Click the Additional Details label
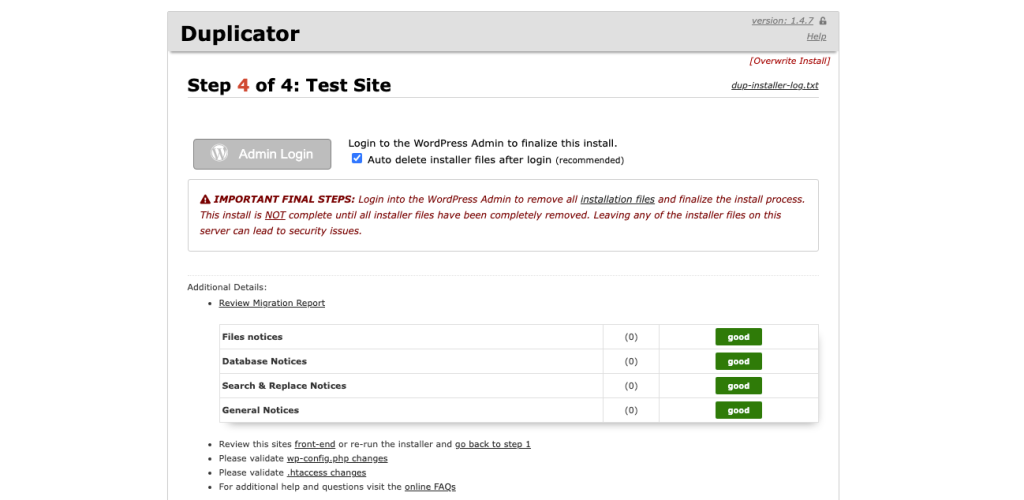1024x500 pixels. [x=227, y=287]
